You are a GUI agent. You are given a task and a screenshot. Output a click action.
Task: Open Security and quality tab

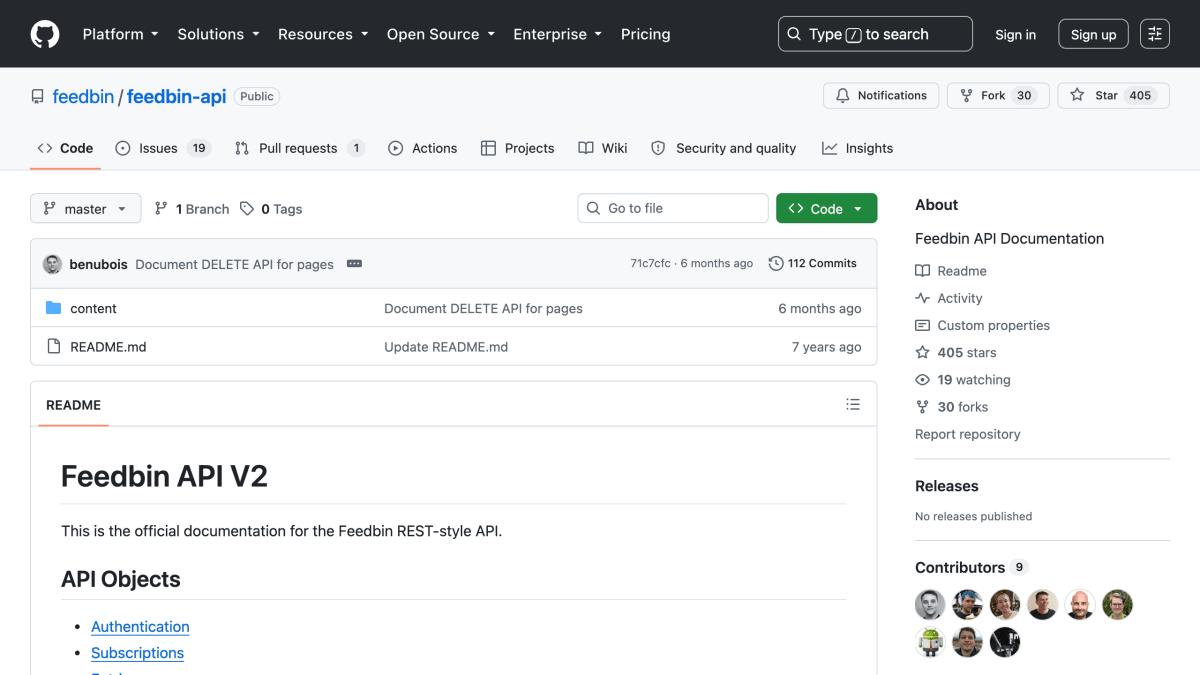pos(723,148)
